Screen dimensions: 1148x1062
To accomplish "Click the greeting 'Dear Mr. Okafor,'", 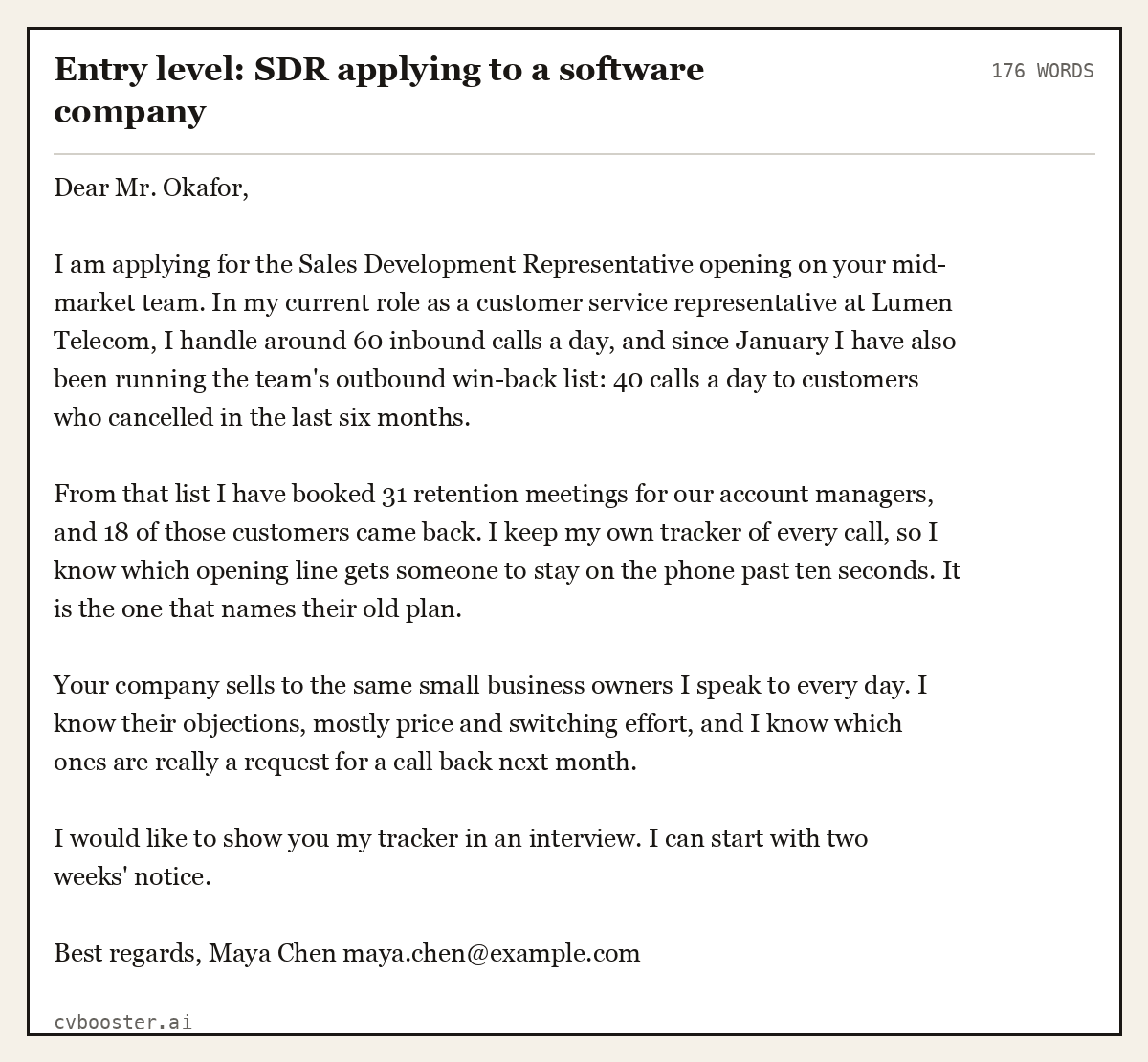I will coord(151,188).
